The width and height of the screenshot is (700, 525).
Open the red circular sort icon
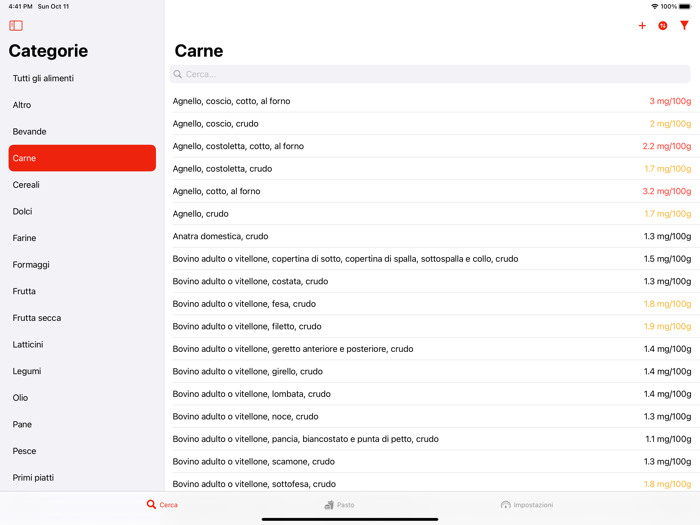click(663, 26)
